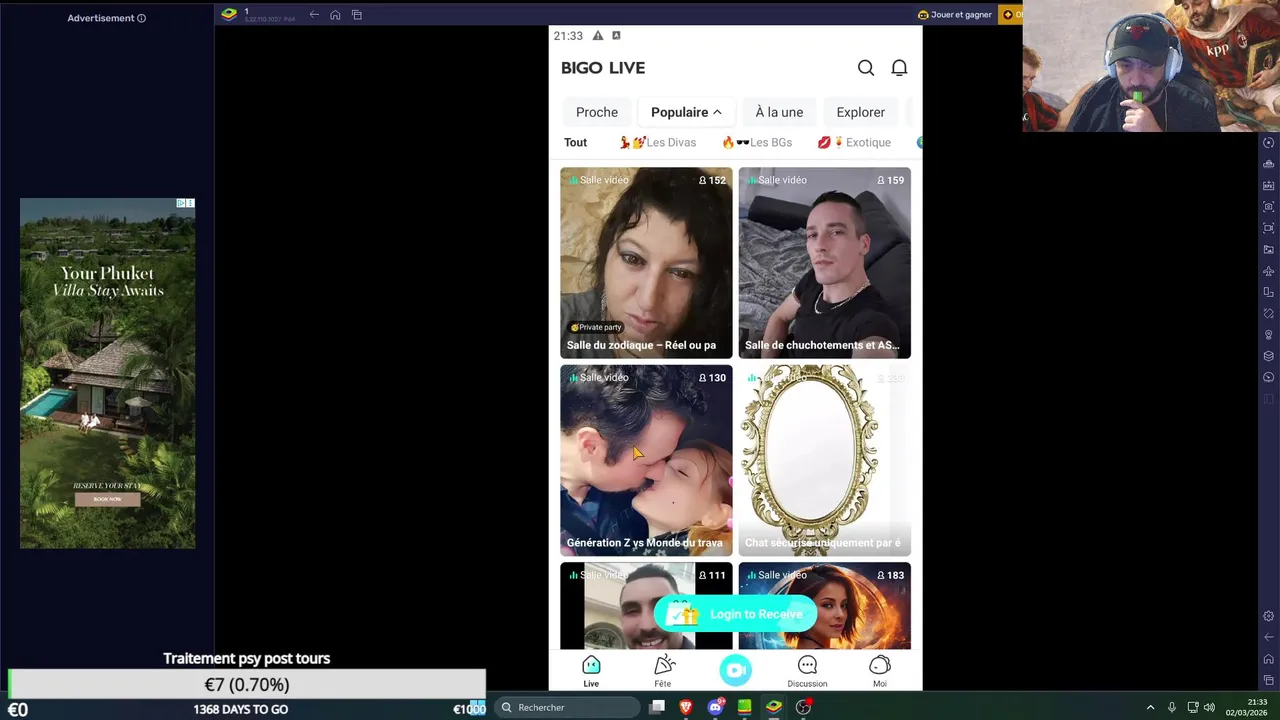This screenshot has width=1280, height=720.
Task: Click the APK install icon in right sidebar
Action: [x=1269, y=185]
